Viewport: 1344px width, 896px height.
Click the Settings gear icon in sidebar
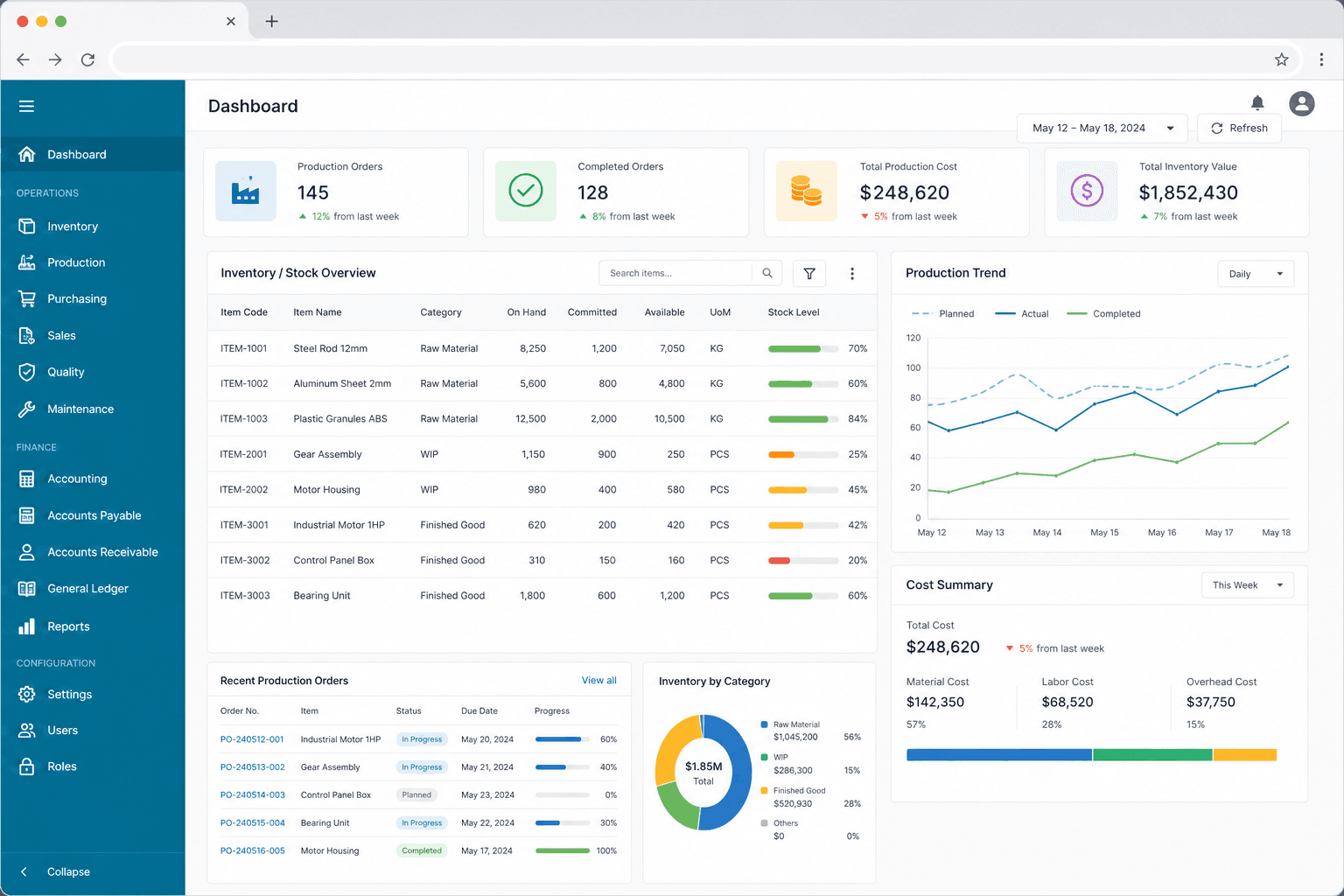(27, 694)
